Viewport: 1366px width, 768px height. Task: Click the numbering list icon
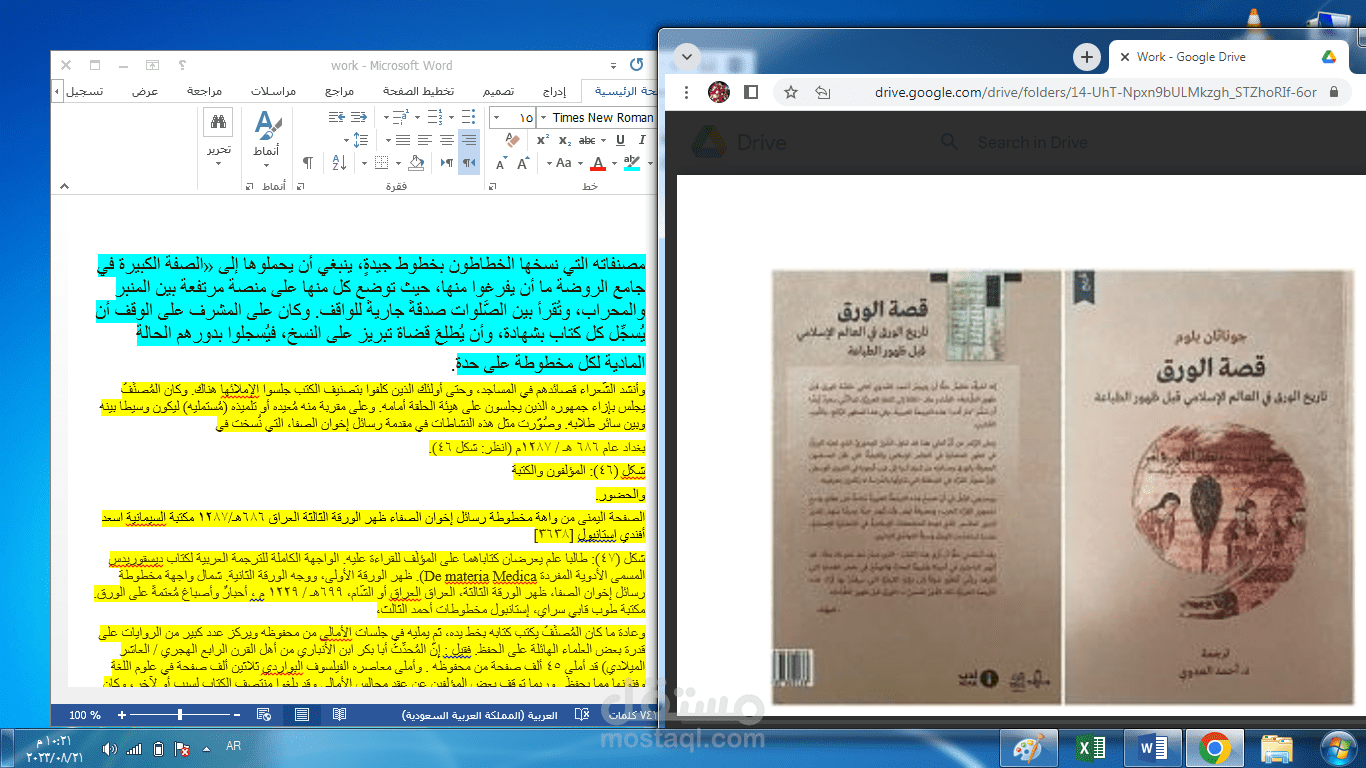pos(434,117)
